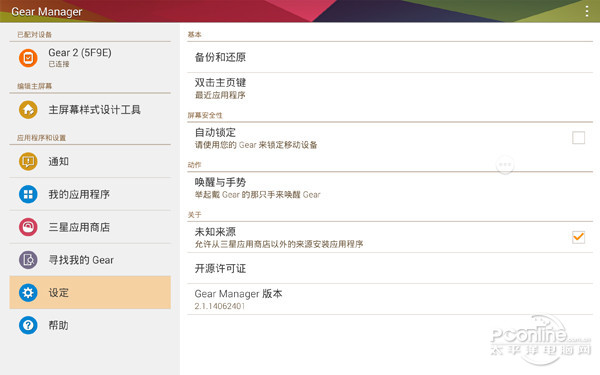Open 备份和还原 settings

(x=390, y=57)
